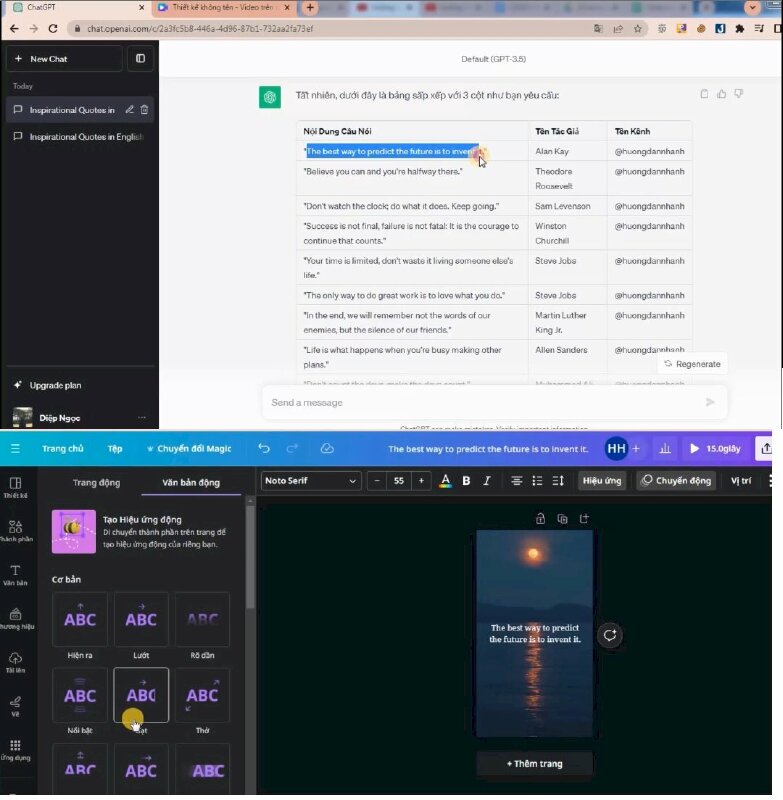
Task: Open the text color picker
Action: tap(445, 481)
